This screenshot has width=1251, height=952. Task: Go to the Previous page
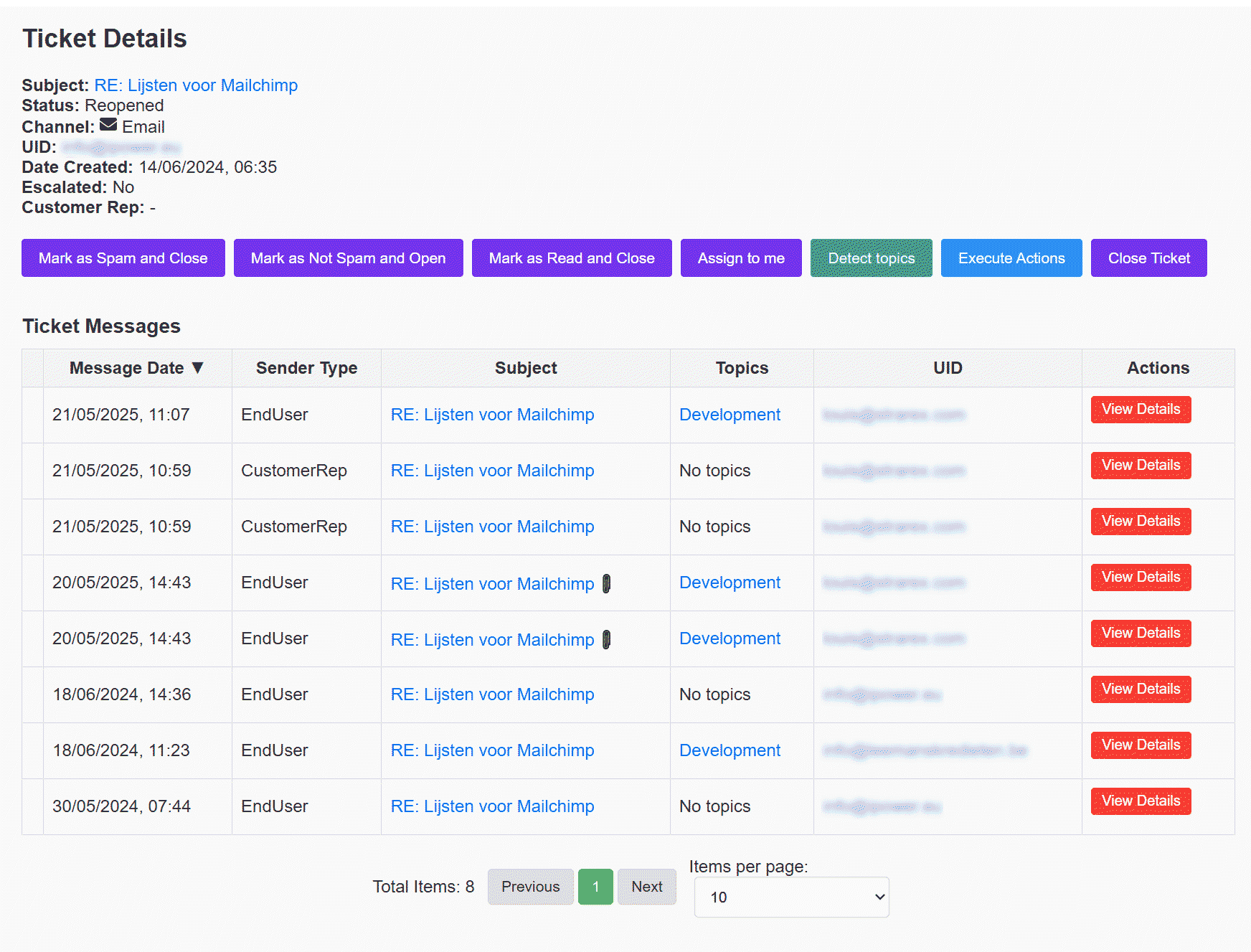531,887
